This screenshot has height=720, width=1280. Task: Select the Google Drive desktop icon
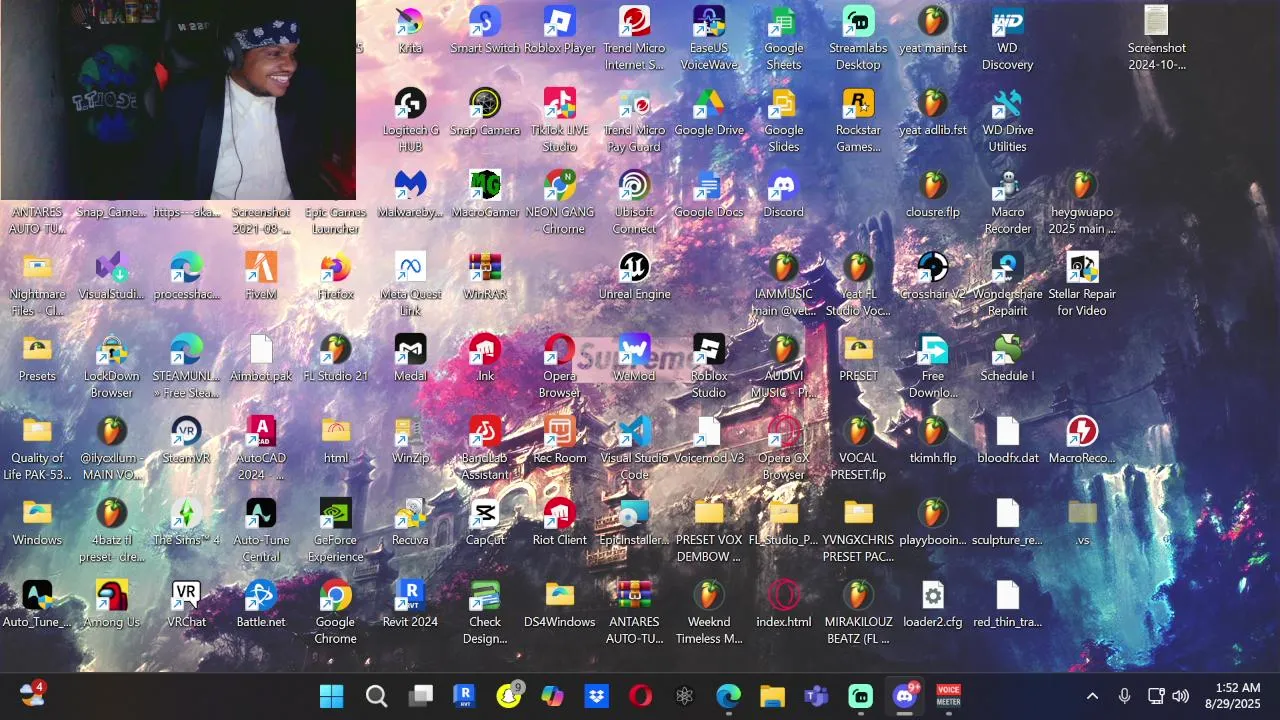pyautogui.click(x=709, y=112)
